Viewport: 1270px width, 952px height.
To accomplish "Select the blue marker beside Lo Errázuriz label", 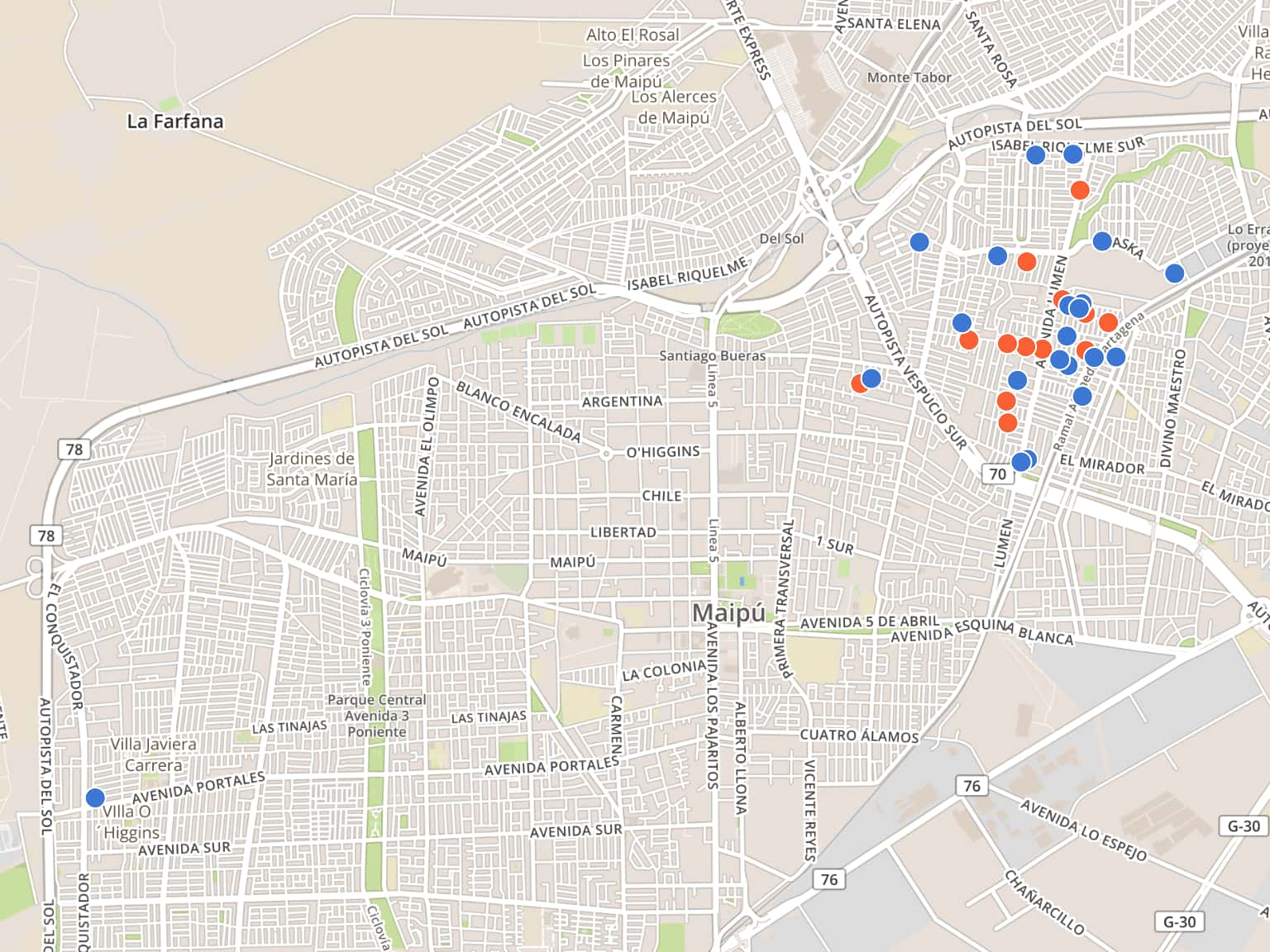I will [x=1174, y=274].
